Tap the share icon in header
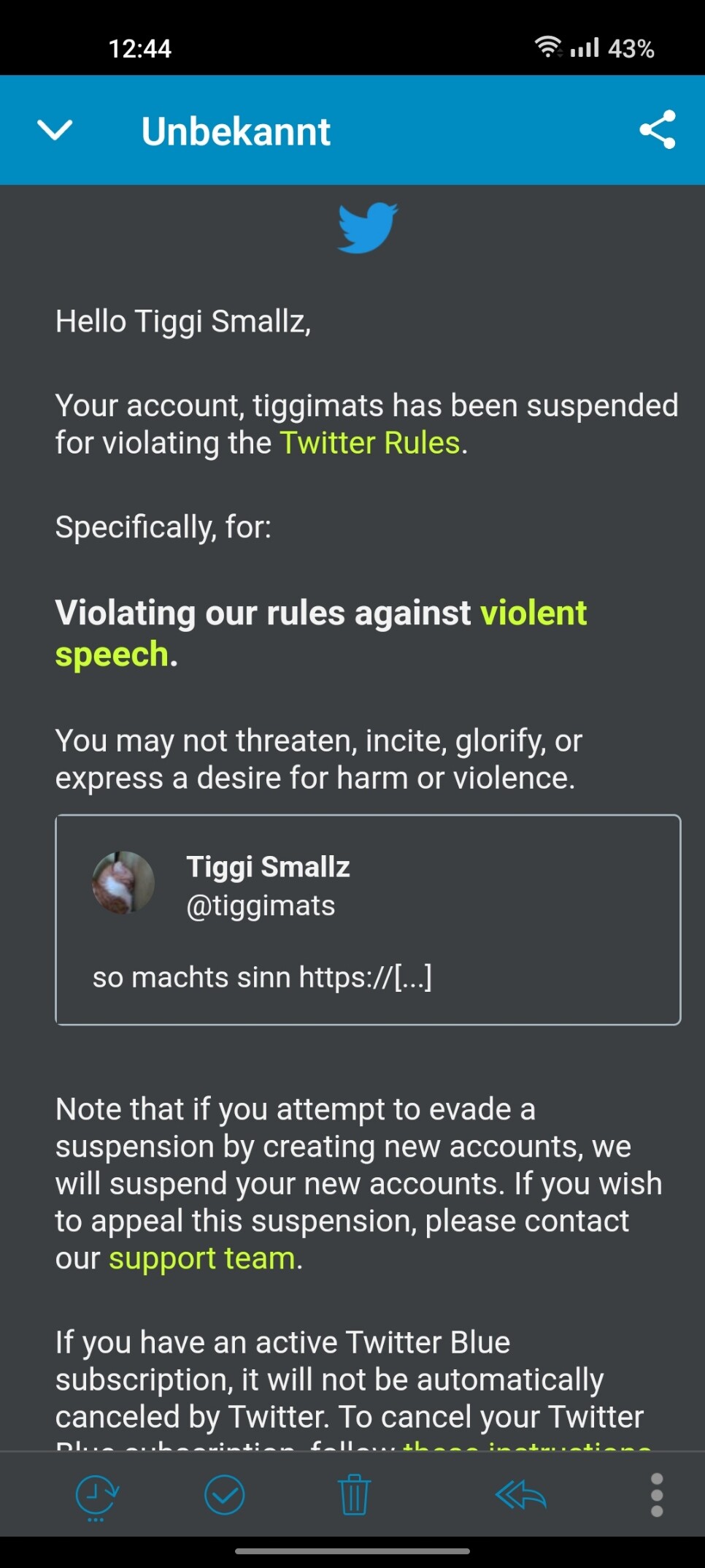 point(658,130)
